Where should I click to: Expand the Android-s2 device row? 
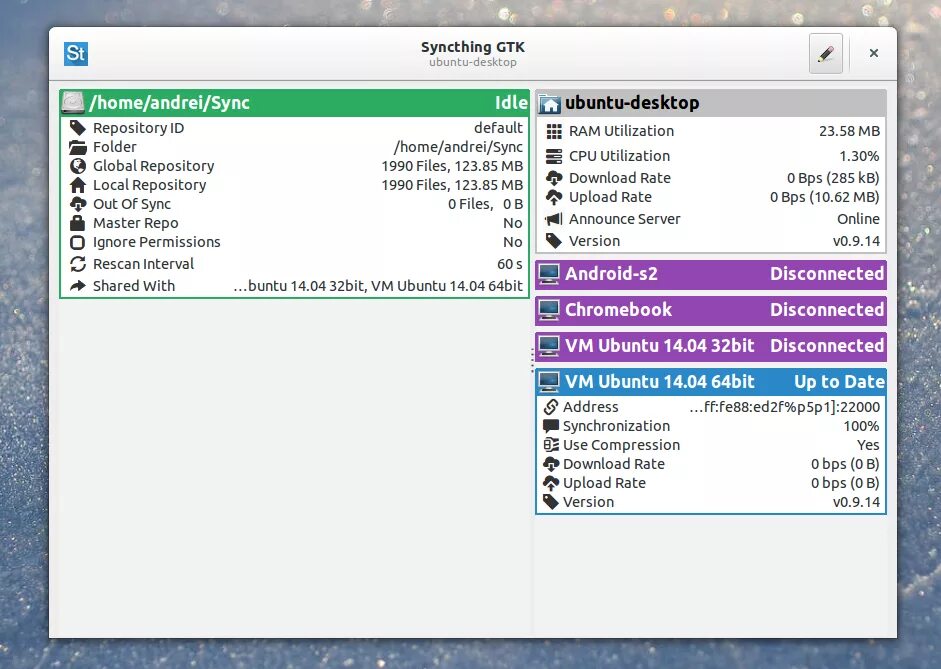pyautogui.click(x=711, y=274)
